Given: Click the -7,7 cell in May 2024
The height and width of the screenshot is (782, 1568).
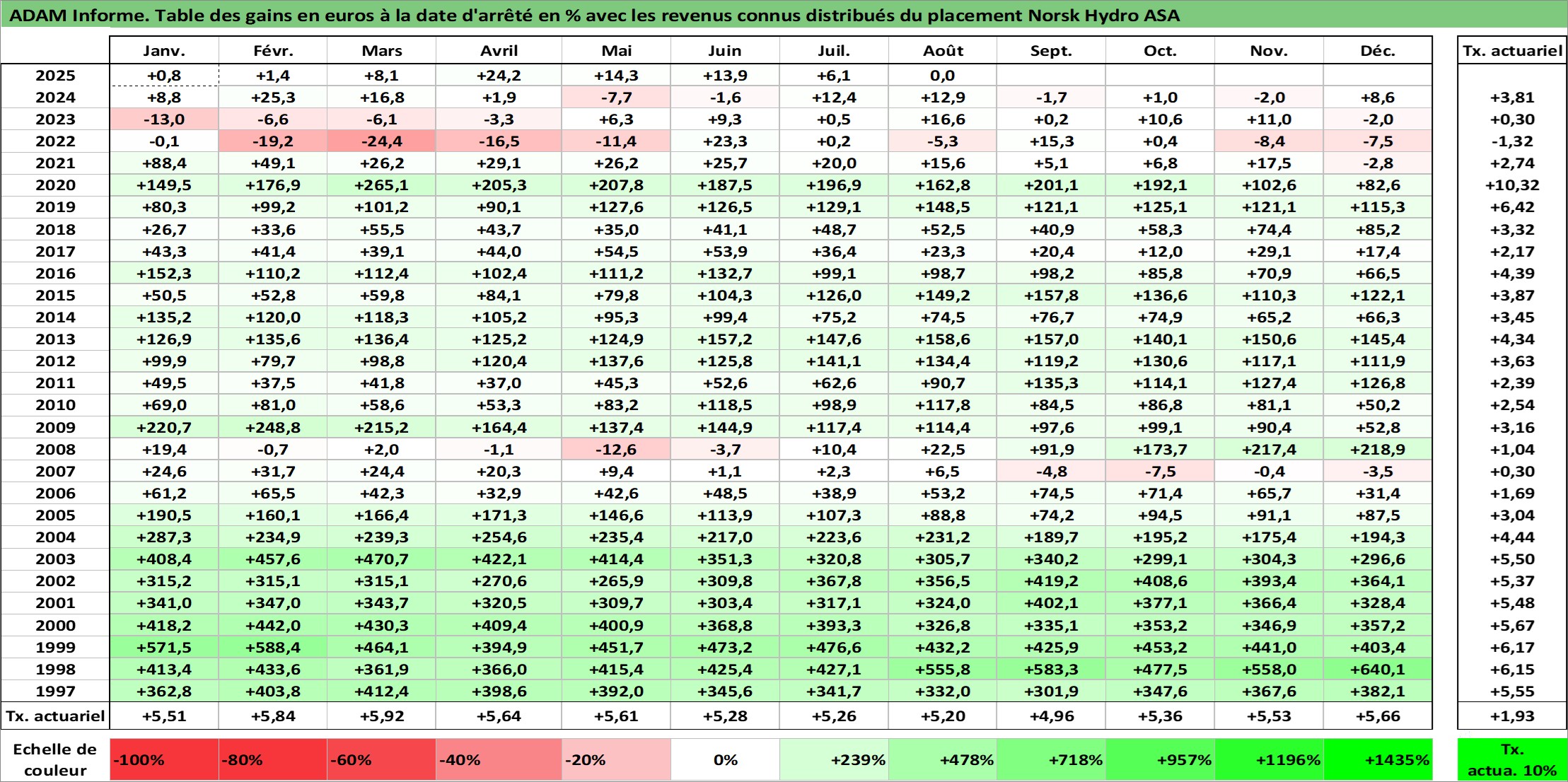Looking at the screenshot, I should click(x=617, y=98).
